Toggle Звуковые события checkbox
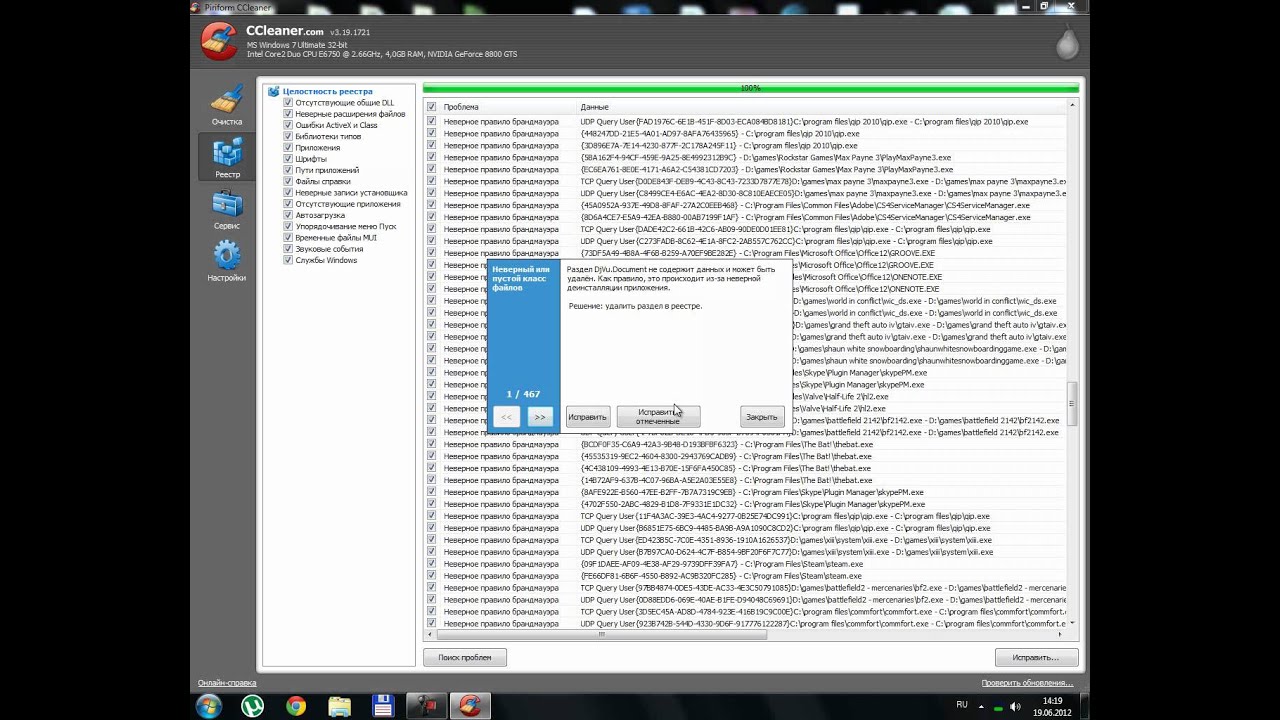1280x720 pixels. point(288,249)
